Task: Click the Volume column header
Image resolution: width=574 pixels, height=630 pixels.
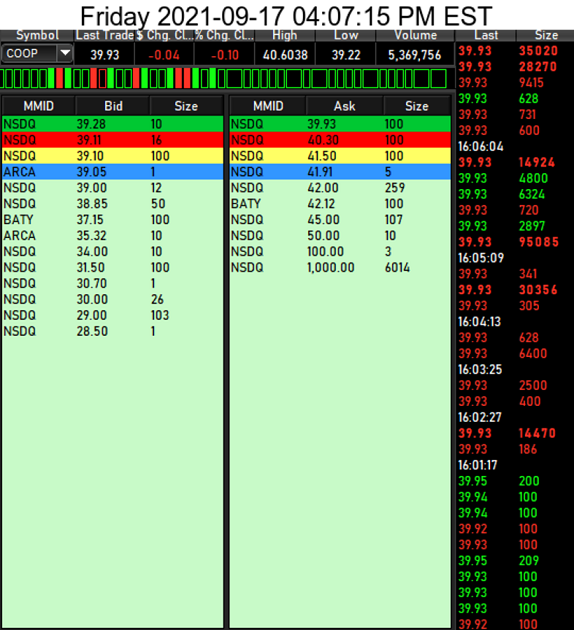Action: click(415, 35)
